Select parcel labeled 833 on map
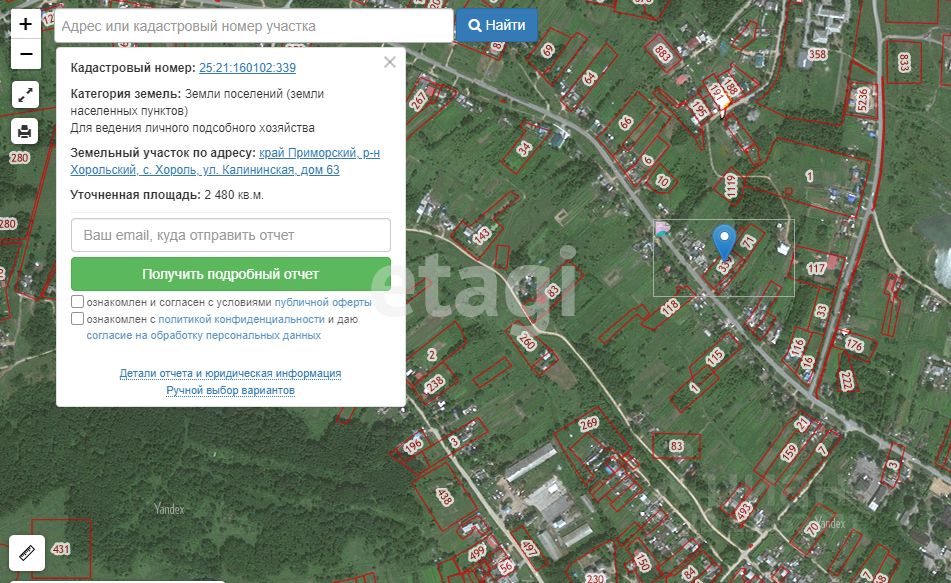 point(904,62)
